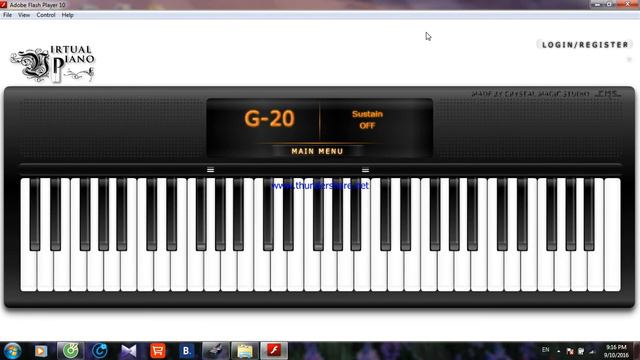Click the flag Action Center tray icon
Screen dimensions: 640x360
point(570,351)
